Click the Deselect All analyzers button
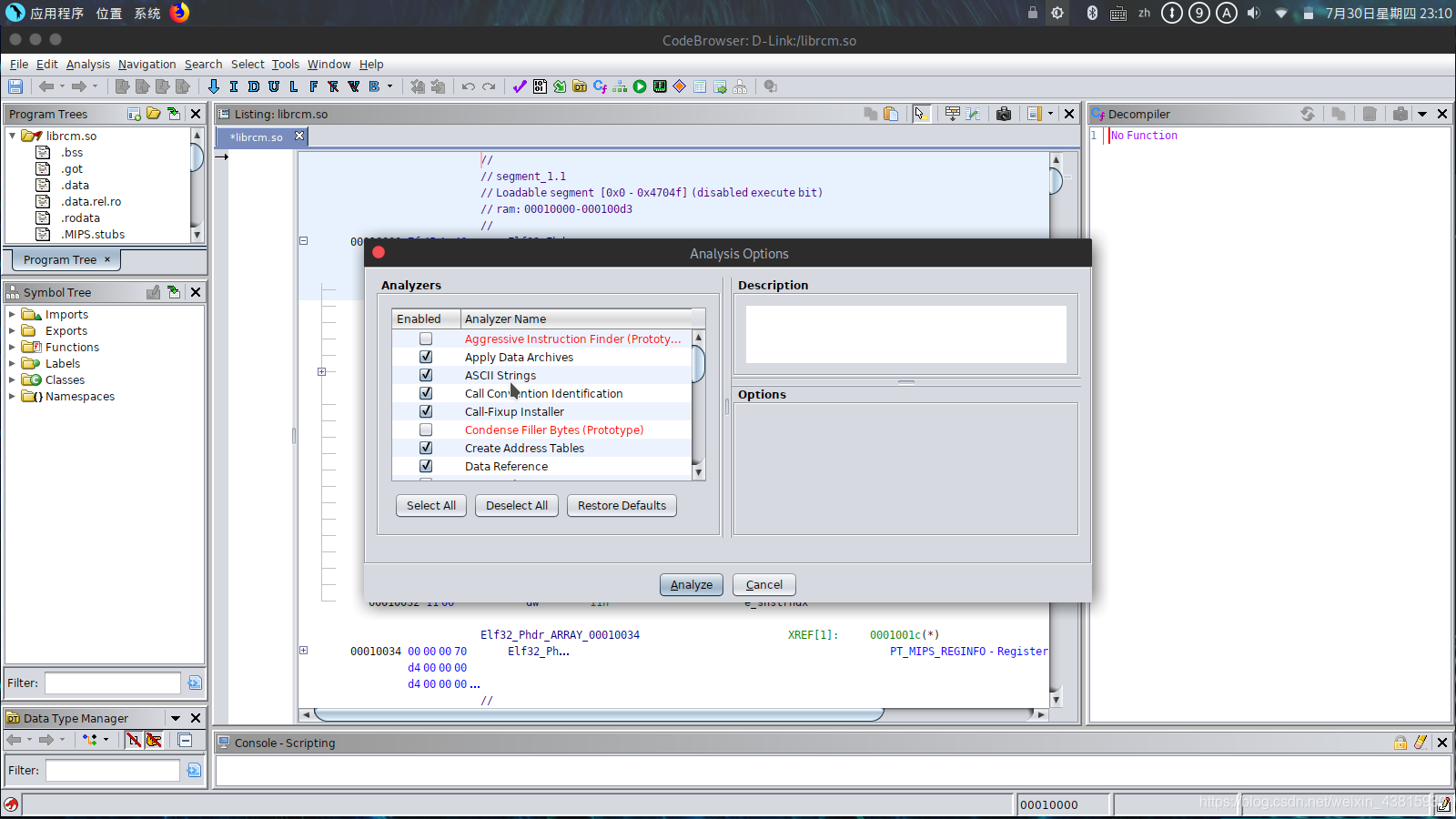This screenshot has width=1456, height=819. (517, 506)
